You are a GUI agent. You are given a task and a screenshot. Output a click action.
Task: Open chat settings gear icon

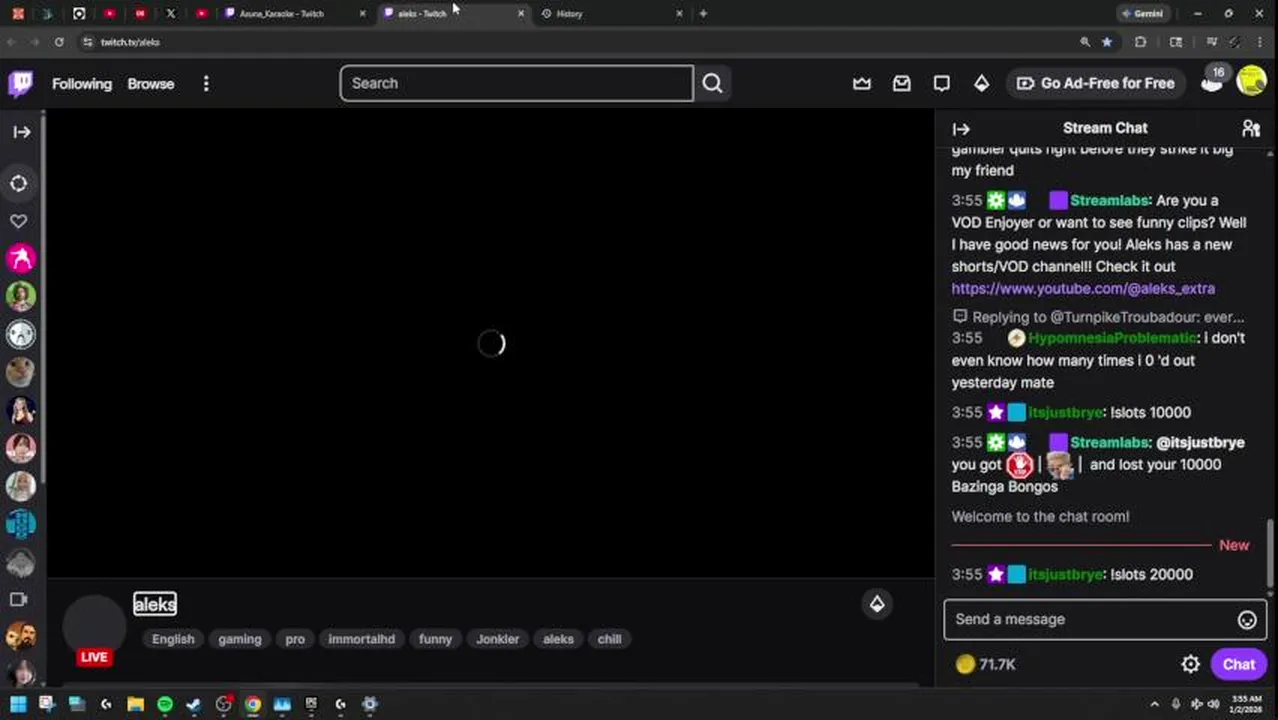pyautogui.click(x=1190, y=664)
